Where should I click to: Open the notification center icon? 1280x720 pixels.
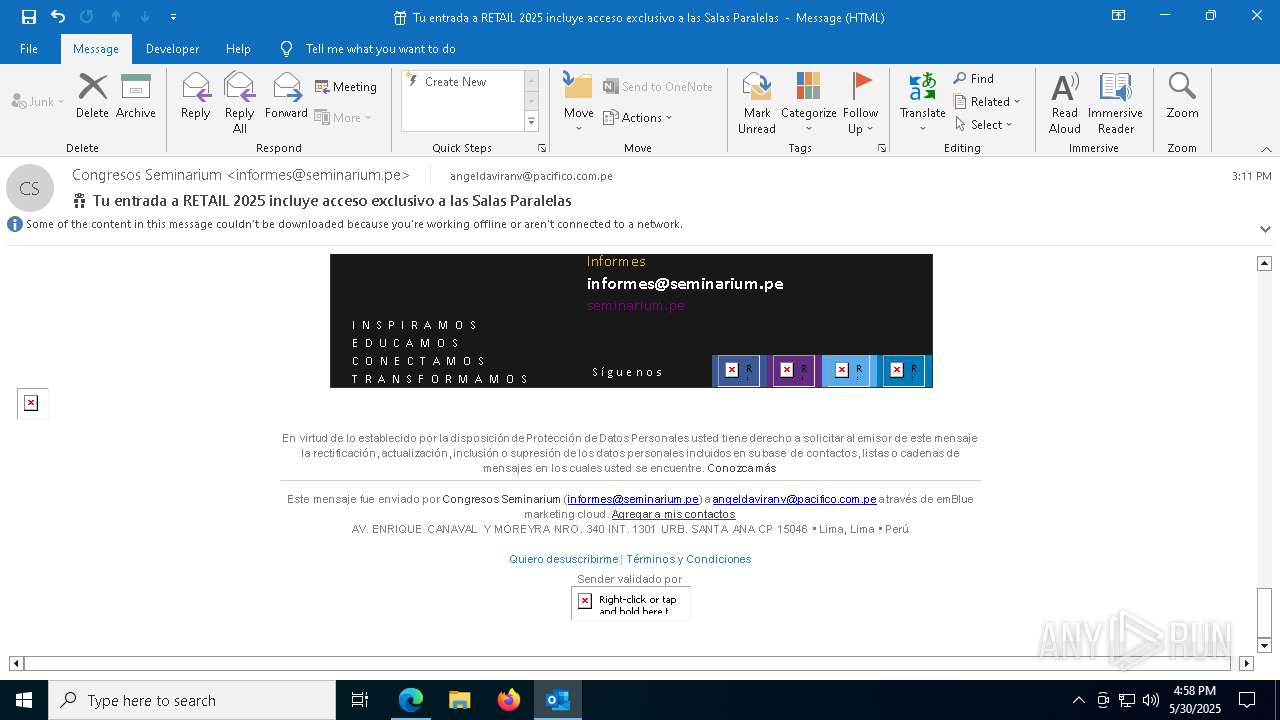point(1247,700)
